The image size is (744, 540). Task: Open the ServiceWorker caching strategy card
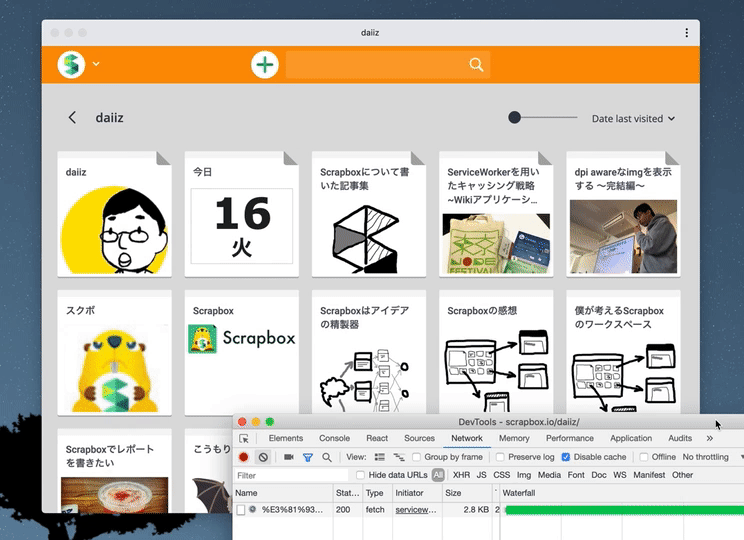tap(496, 214)
